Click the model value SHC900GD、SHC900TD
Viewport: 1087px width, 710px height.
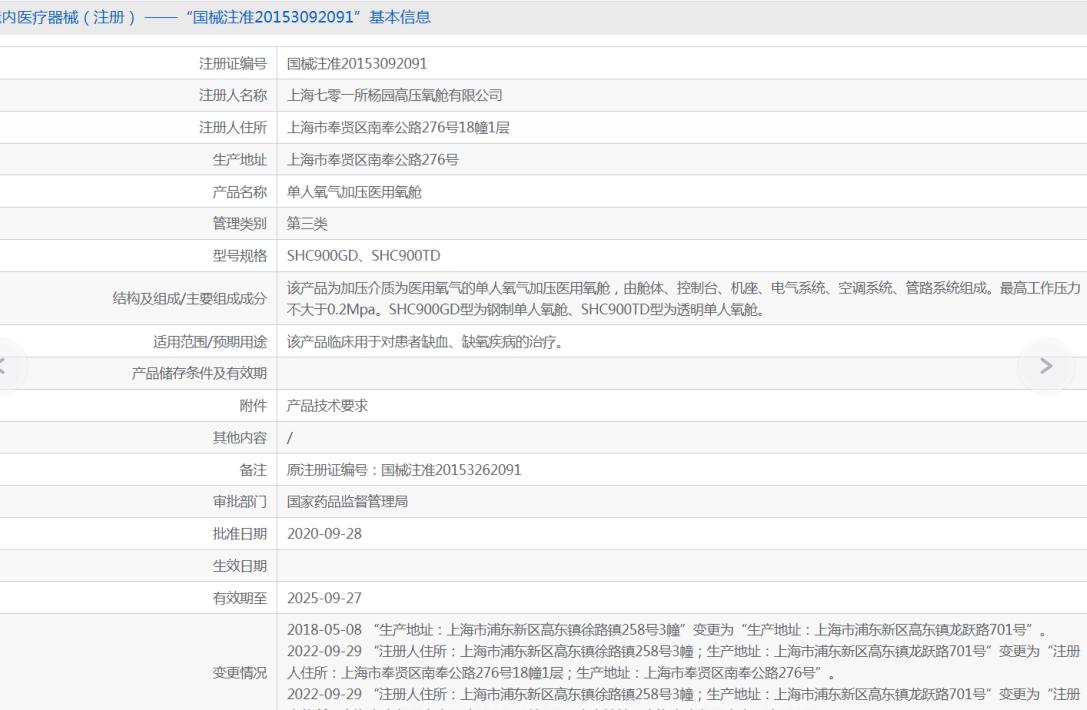pos(363,256)
